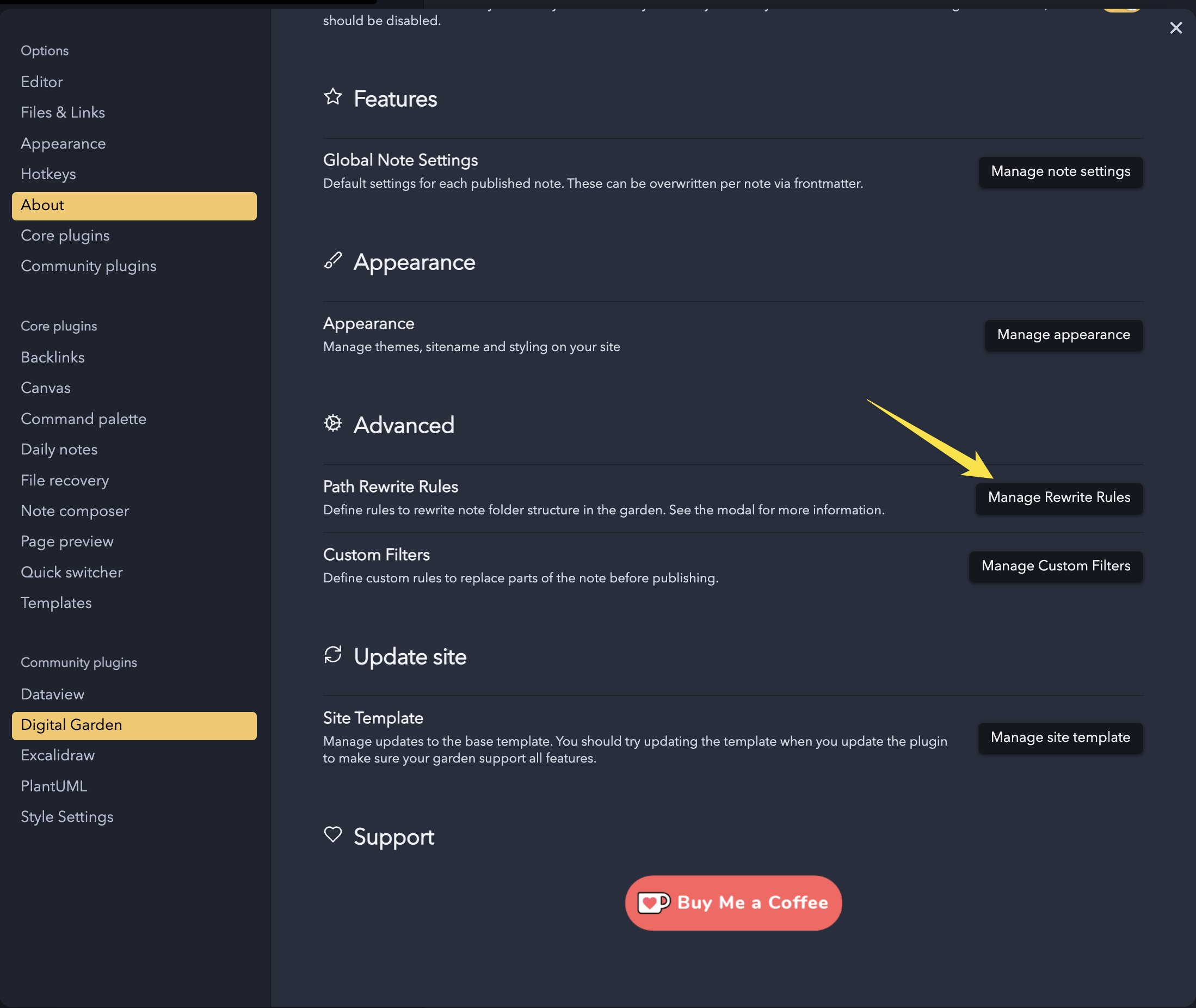Click the heart icon beside Support

332,835
